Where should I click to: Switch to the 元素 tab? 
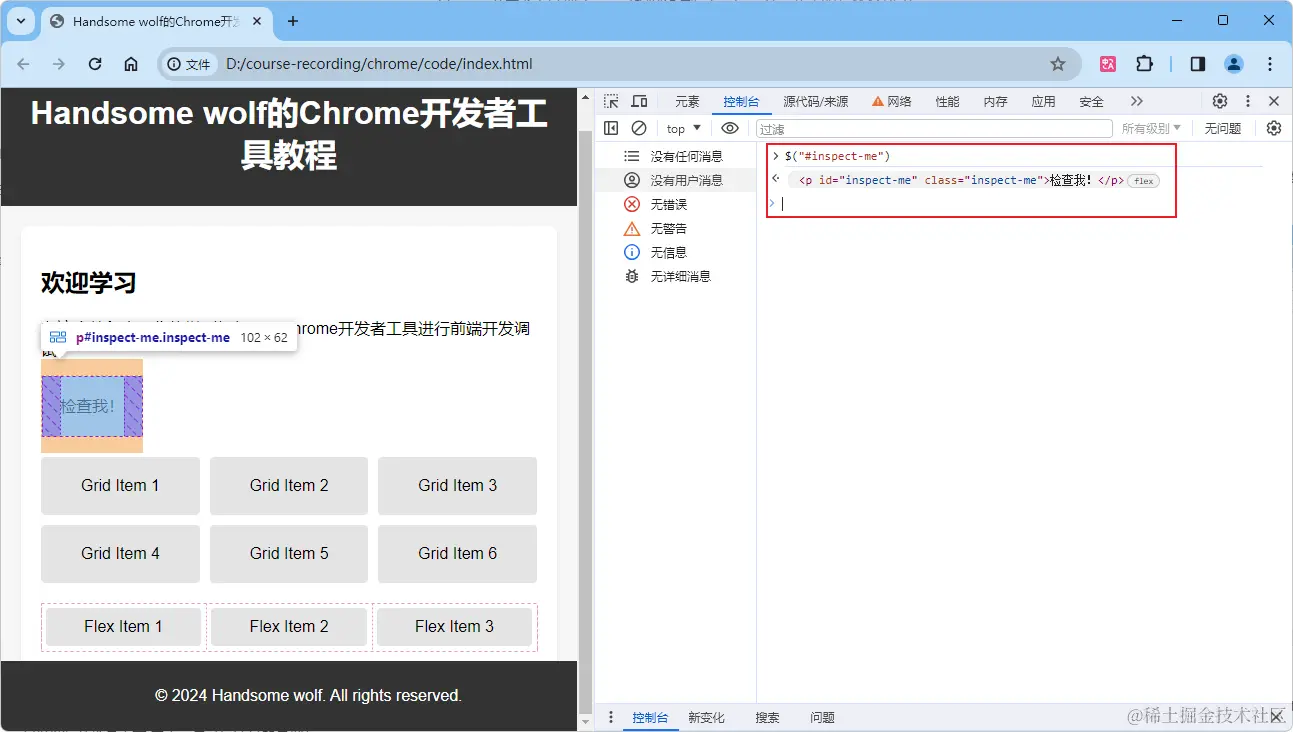click(x=687, y=102)
